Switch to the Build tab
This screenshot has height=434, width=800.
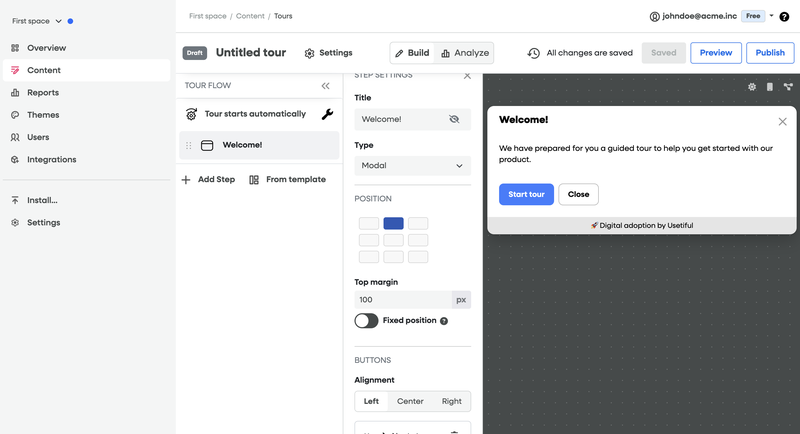coord(412,53)
